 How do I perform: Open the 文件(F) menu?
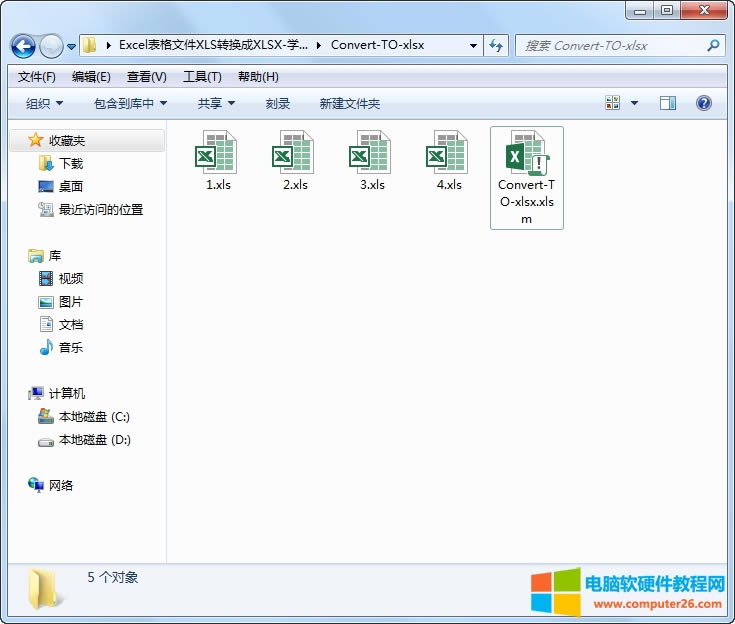click(37, 77)
